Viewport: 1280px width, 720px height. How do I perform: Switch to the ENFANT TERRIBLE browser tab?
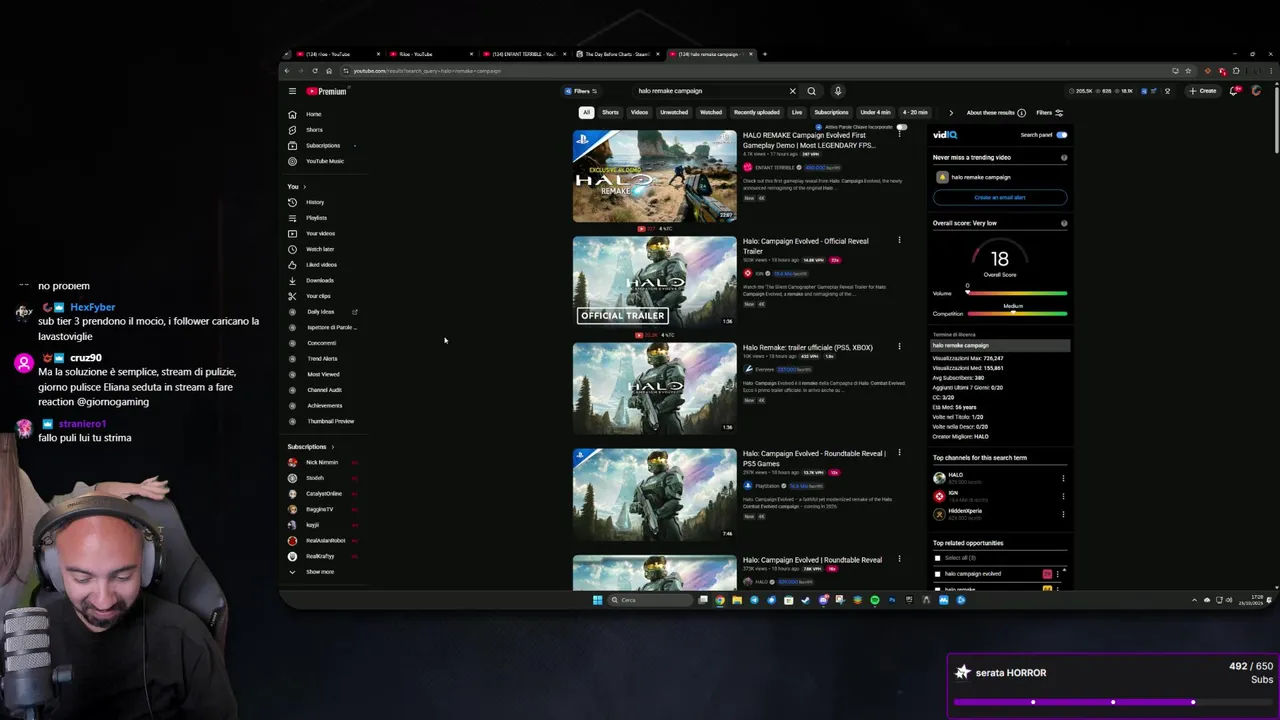pos(523,54)
